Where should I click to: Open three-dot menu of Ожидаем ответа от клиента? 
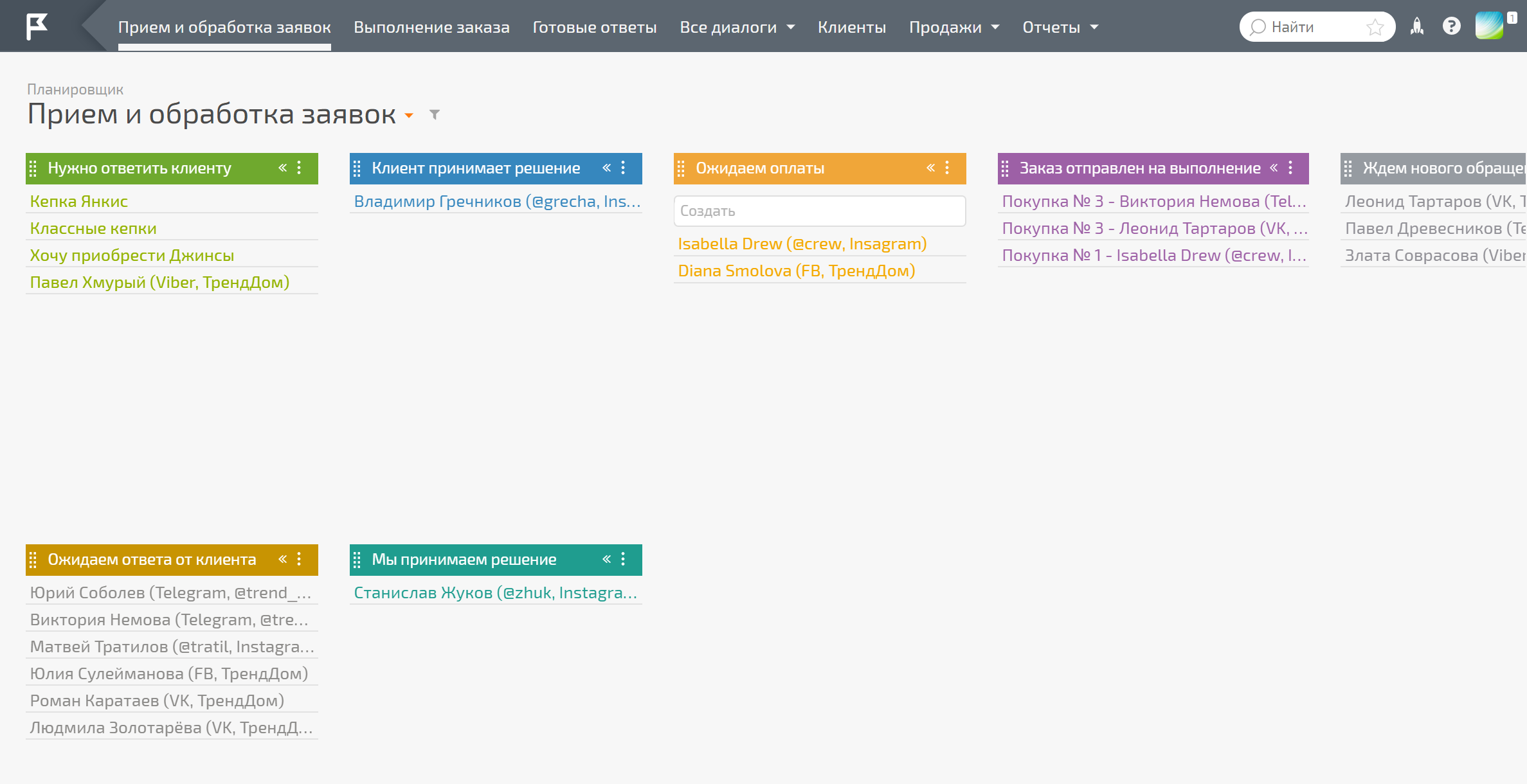(x=299, y=559)
